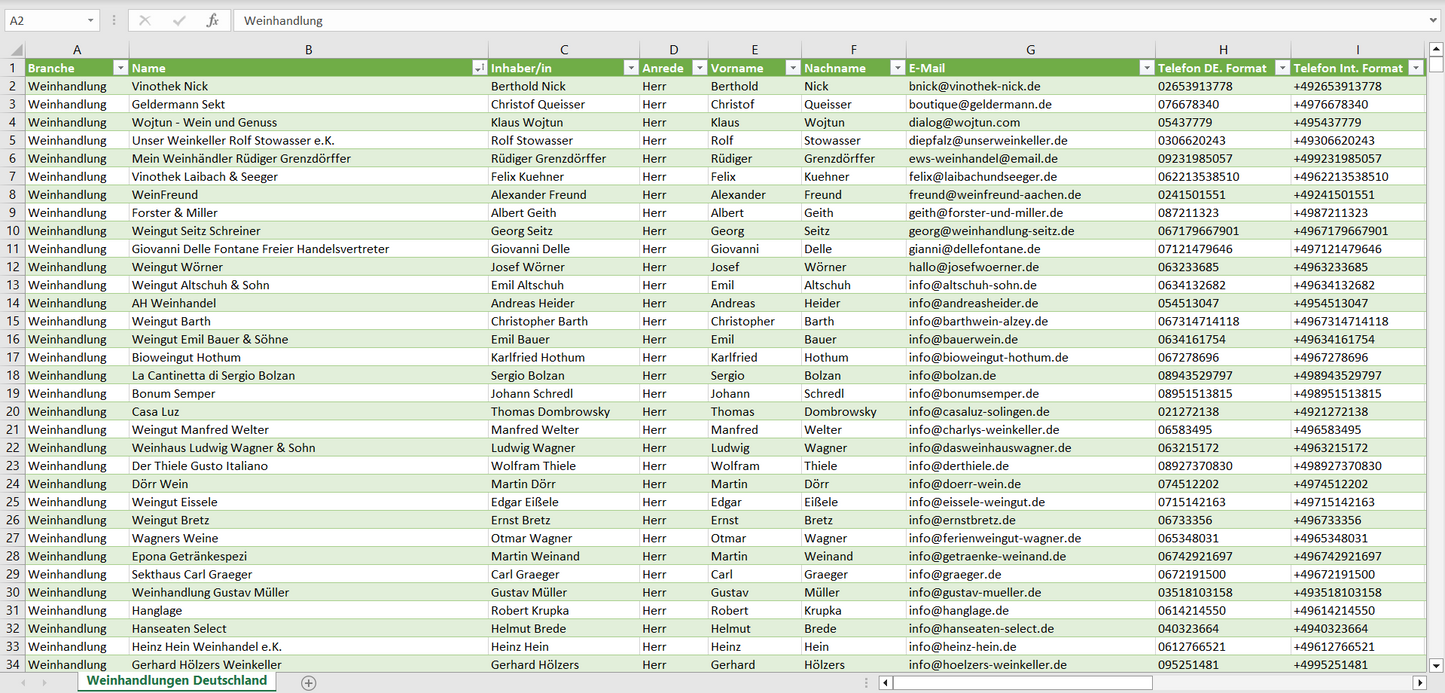This screenshot has height=693, width=1445.
Task: Add a new sheet with plus button
Action: click(309, 683)
